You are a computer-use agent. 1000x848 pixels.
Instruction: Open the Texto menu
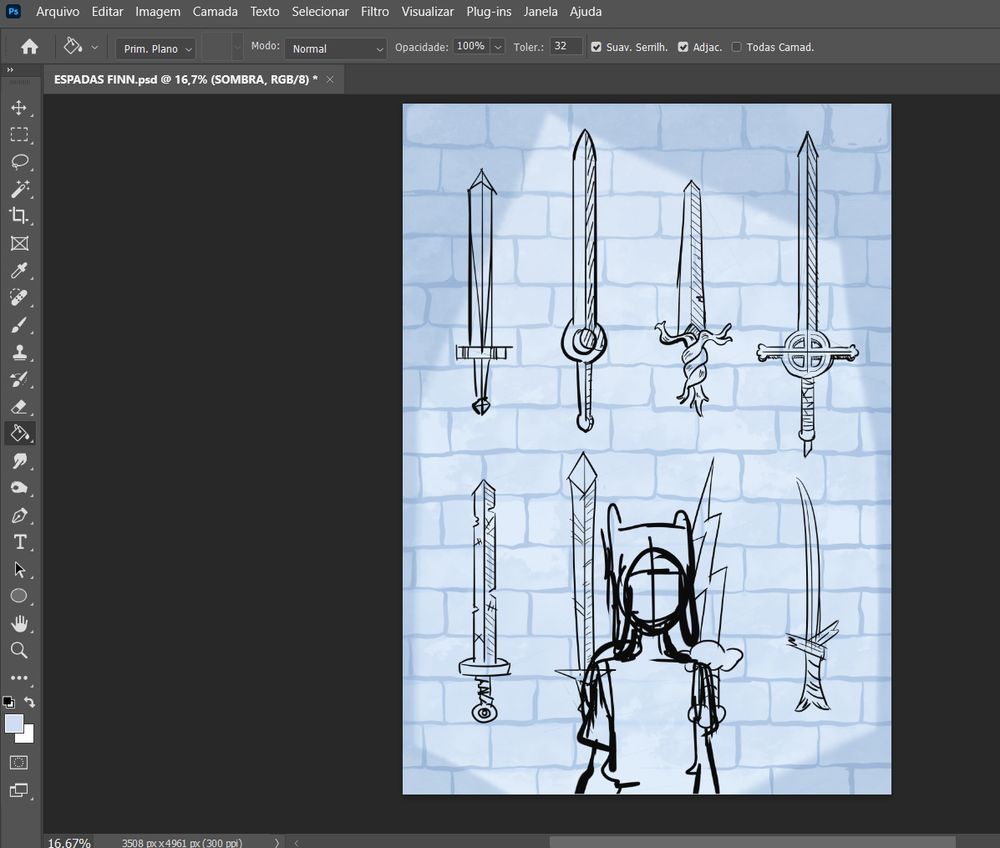click(265, 11)
